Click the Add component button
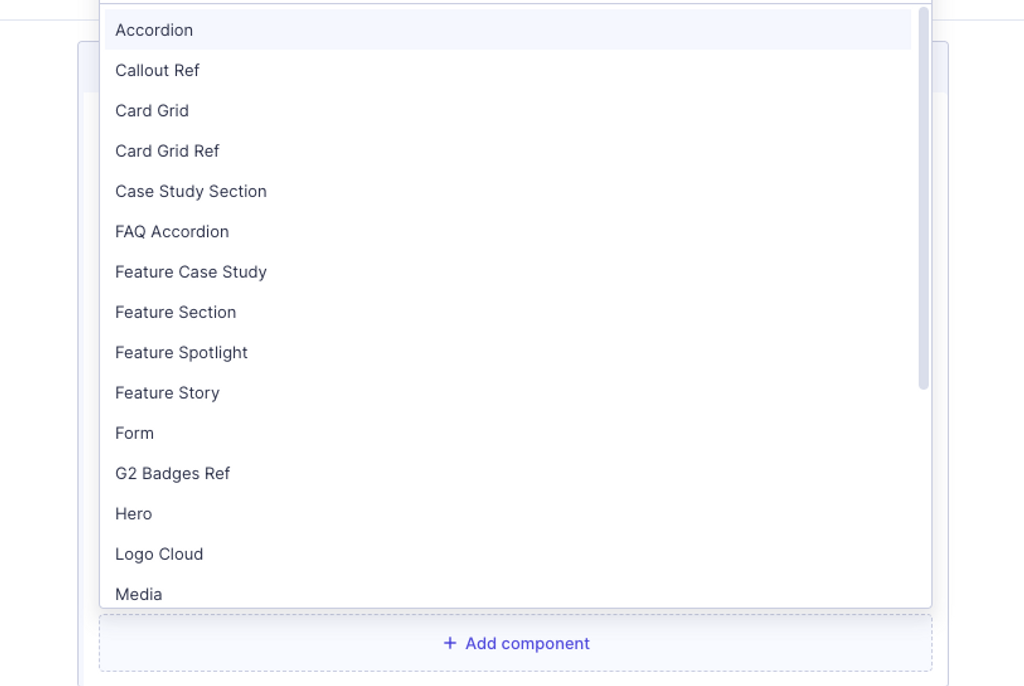1024x686 pixels. point(515,643)
